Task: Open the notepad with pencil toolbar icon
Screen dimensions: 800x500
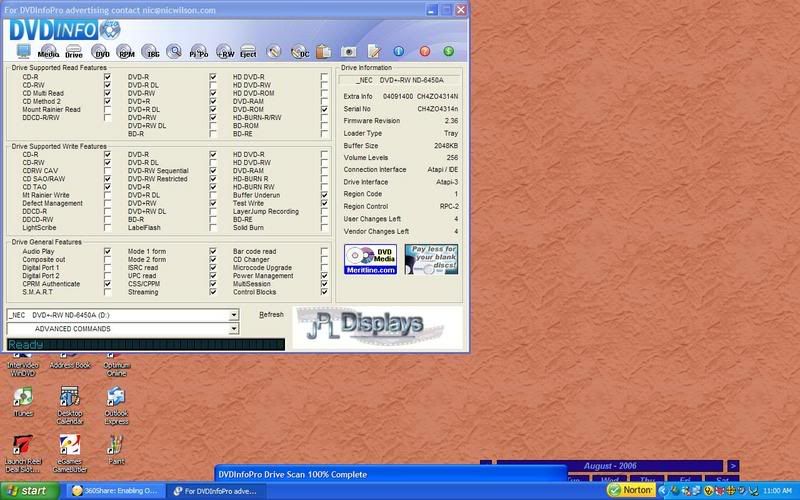Action: coord(374,51)
